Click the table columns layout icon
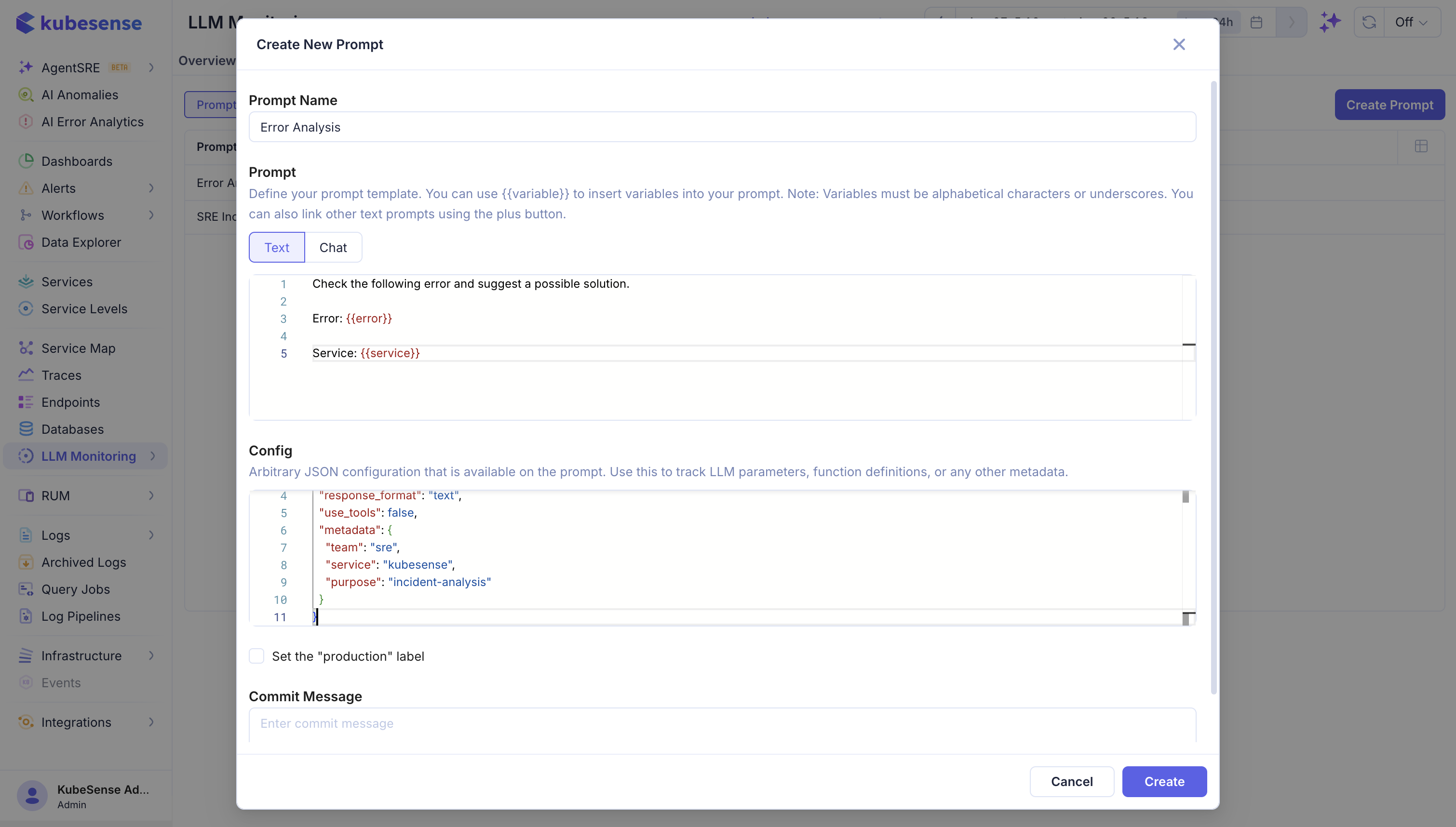Image resolution: width=1456 pixels, height=827 pixels. click(1421, 147)
